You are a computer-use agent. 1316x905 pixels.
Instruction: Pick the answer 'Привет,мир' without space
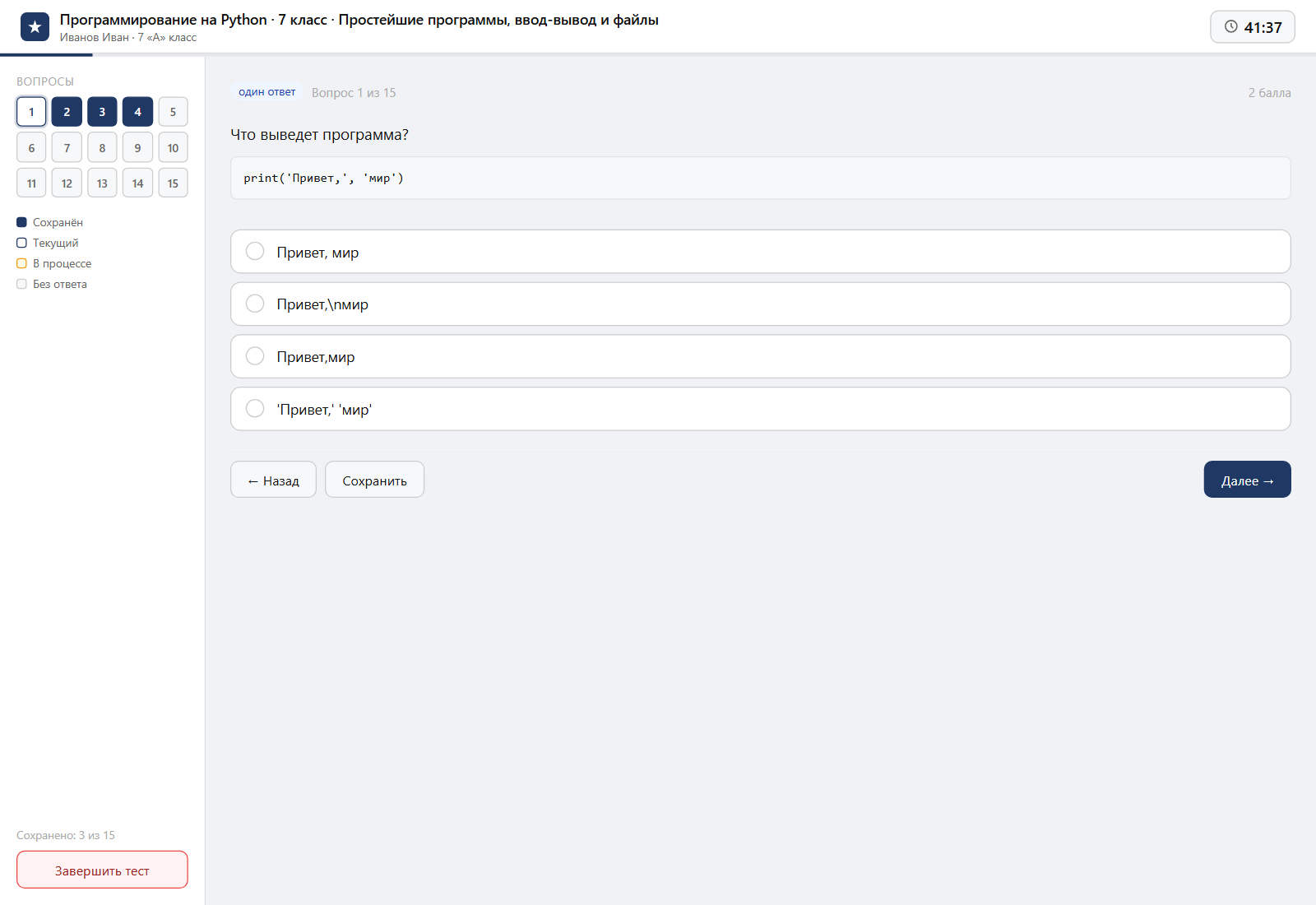[760, 357]
